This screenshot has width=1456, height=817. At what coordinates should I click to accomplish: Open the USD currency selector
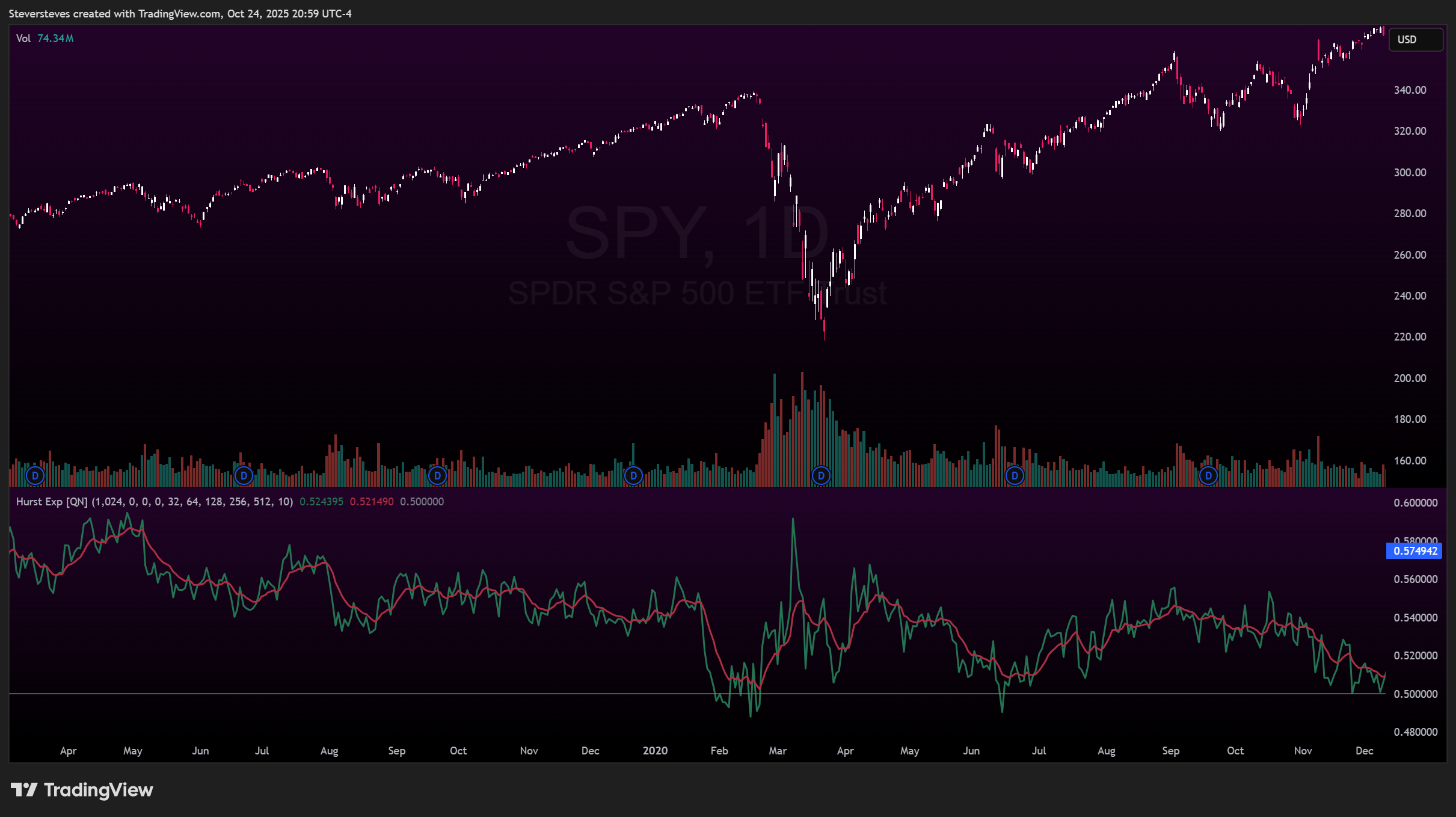[x=1415, y=40]
